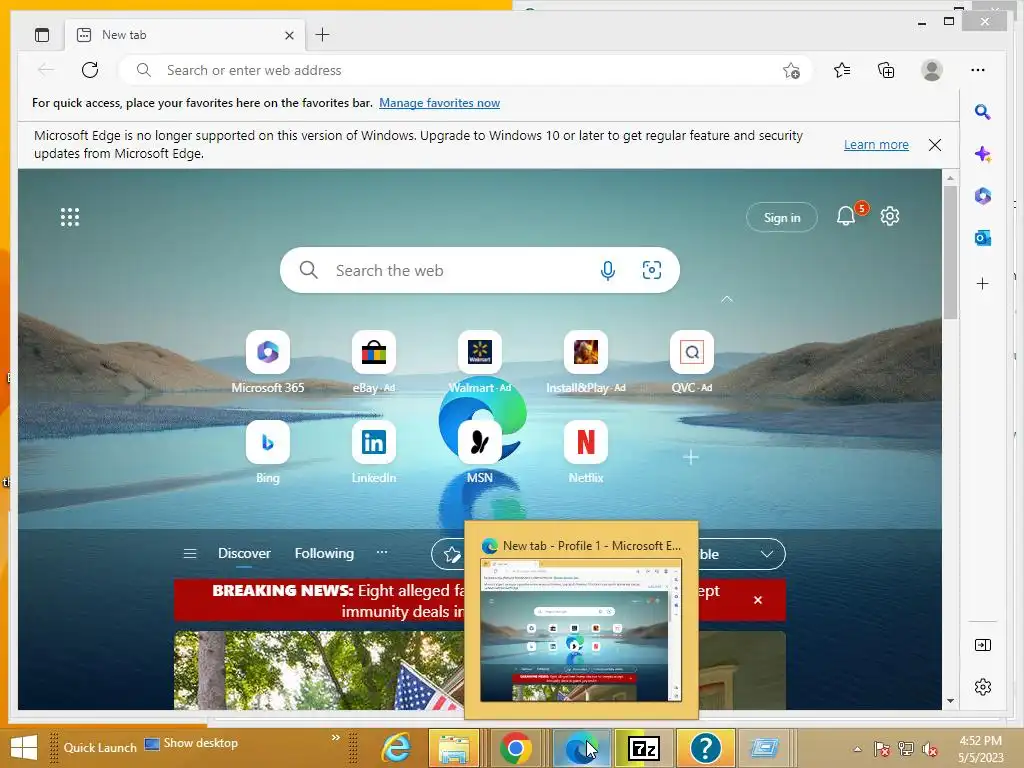Start voice search microphone icon
The image size is (1024, 768).
click(607, 270)
